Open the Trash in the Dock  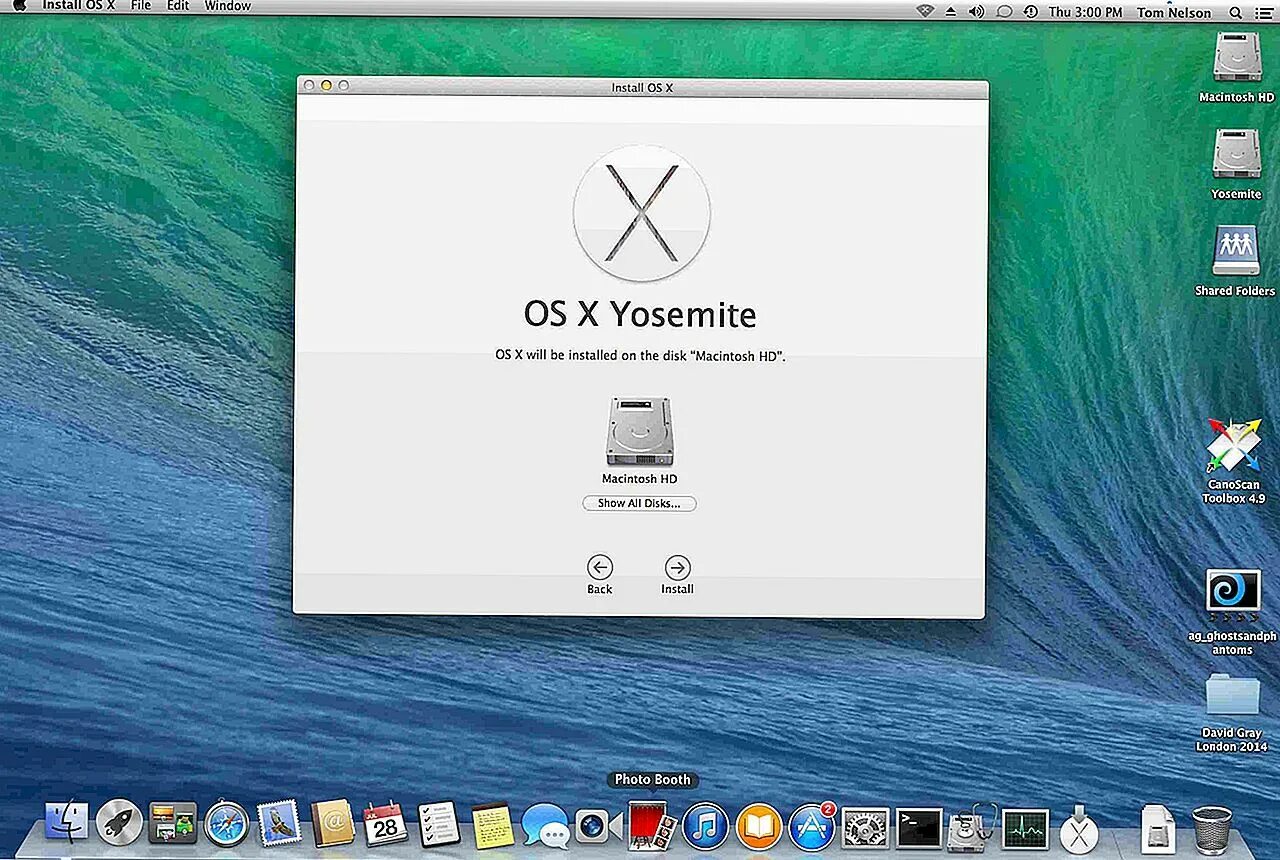1212,830
